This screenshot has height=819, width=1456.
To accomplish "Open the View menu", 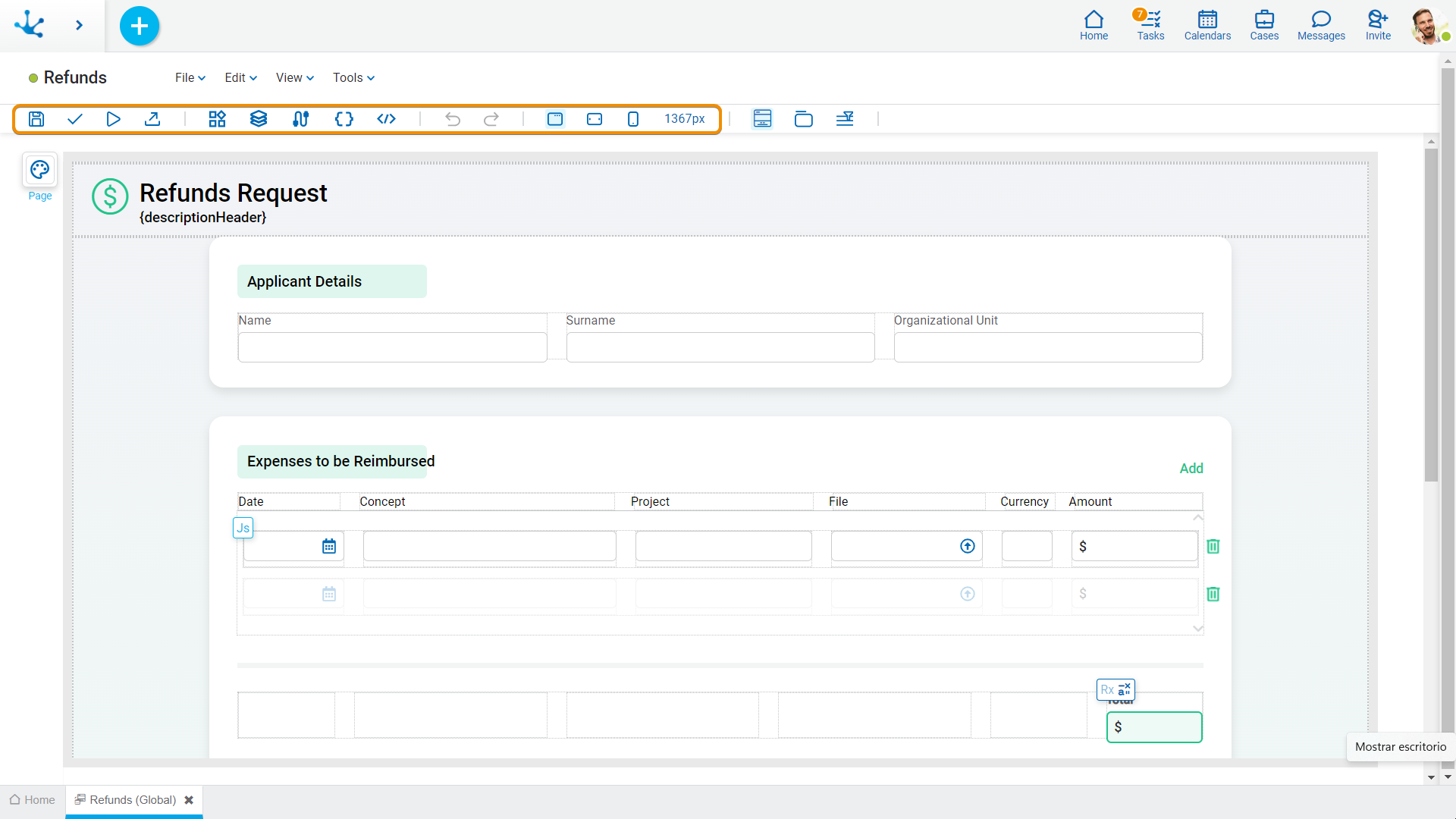I will tap(294, 78).
